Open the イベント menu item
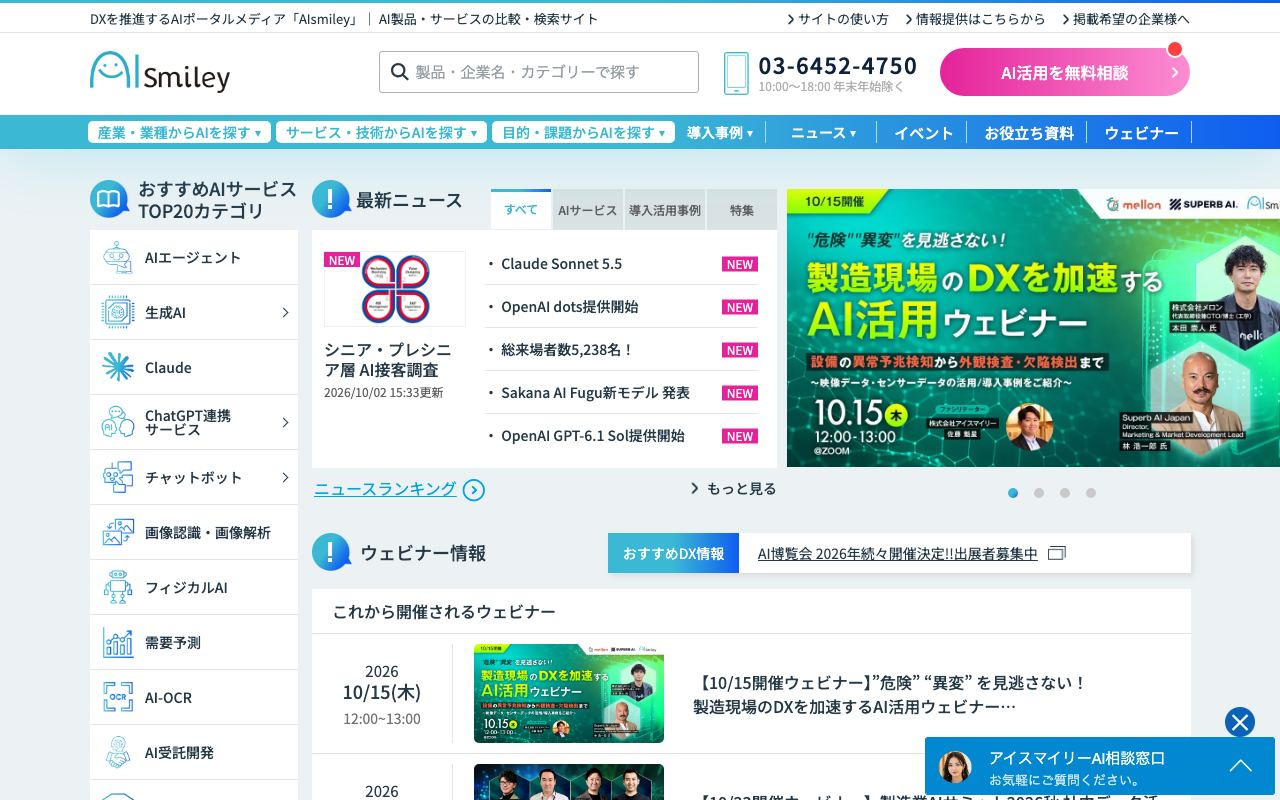Screen dimensions: 1280x800 (x=923, y=132)
